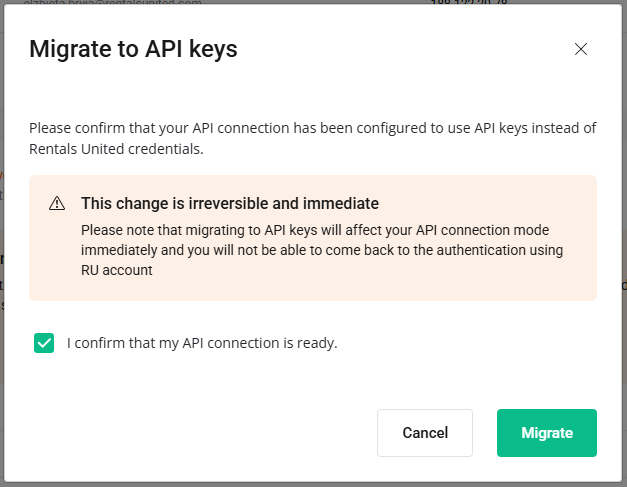Click the words "API connection mode" in the warning
This screenshot has width=627, height=487.
506,229
